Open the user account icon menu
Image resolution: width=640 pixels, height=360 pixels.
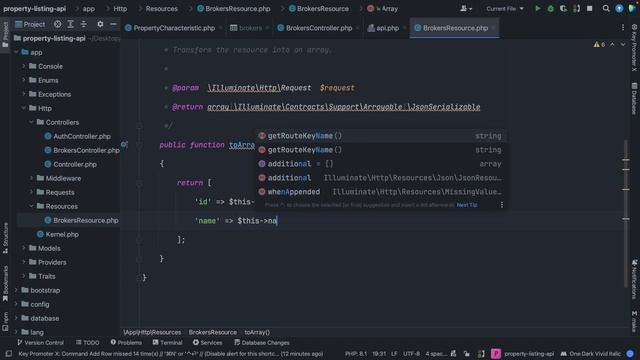pyautogui.click(x=465, y=9)
